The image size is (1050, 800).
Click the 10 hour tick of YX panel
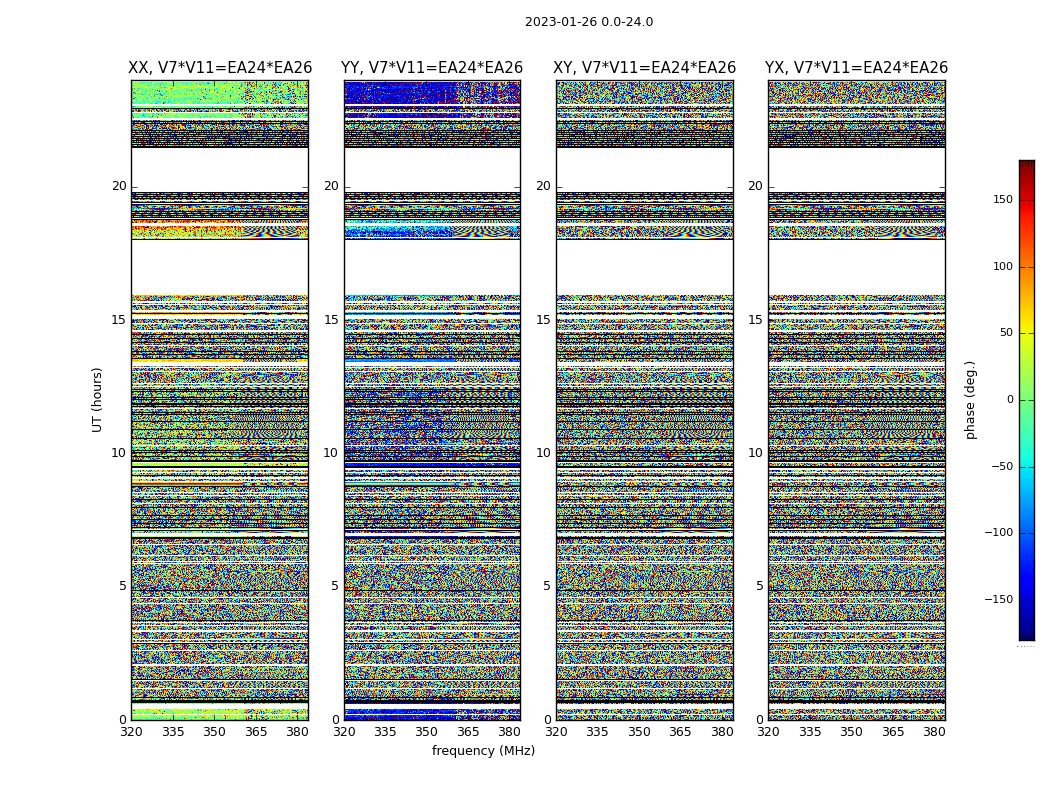click(x=756, y=453)
